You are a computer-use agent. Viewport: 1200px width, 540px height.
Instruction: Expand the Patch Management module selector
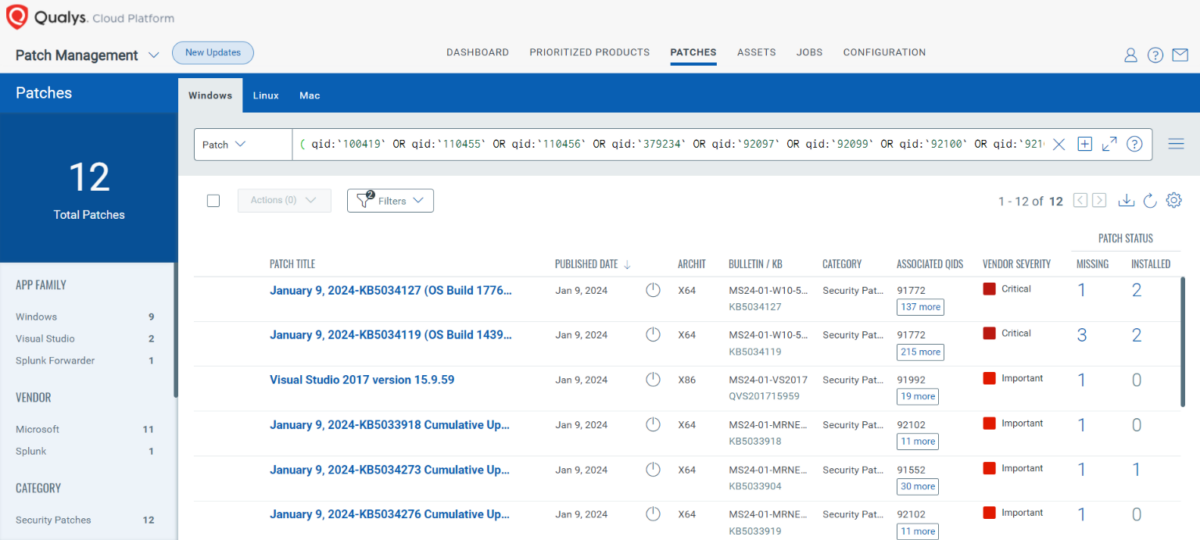click(x=153, y=55)
